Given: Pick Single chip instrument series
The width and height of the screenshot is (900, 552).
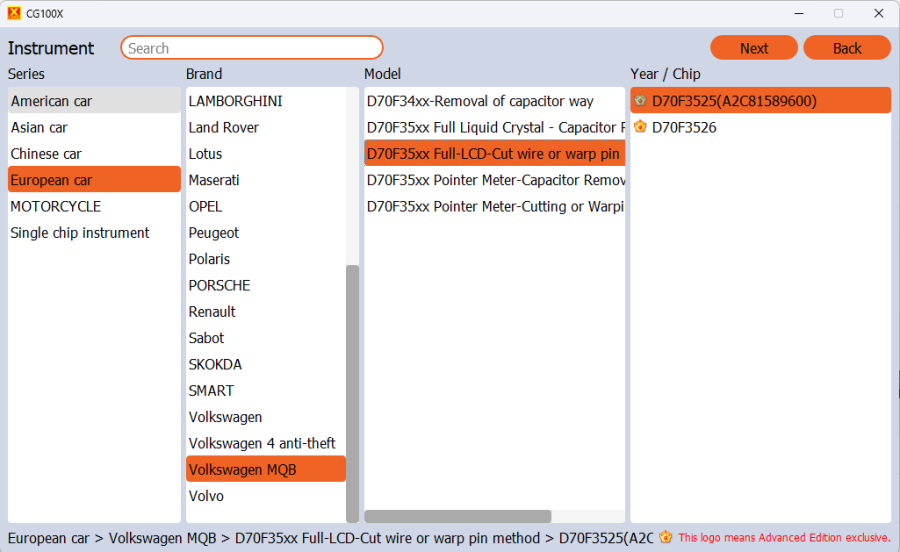Looking at the screenshot, I should tap(80, 233).
